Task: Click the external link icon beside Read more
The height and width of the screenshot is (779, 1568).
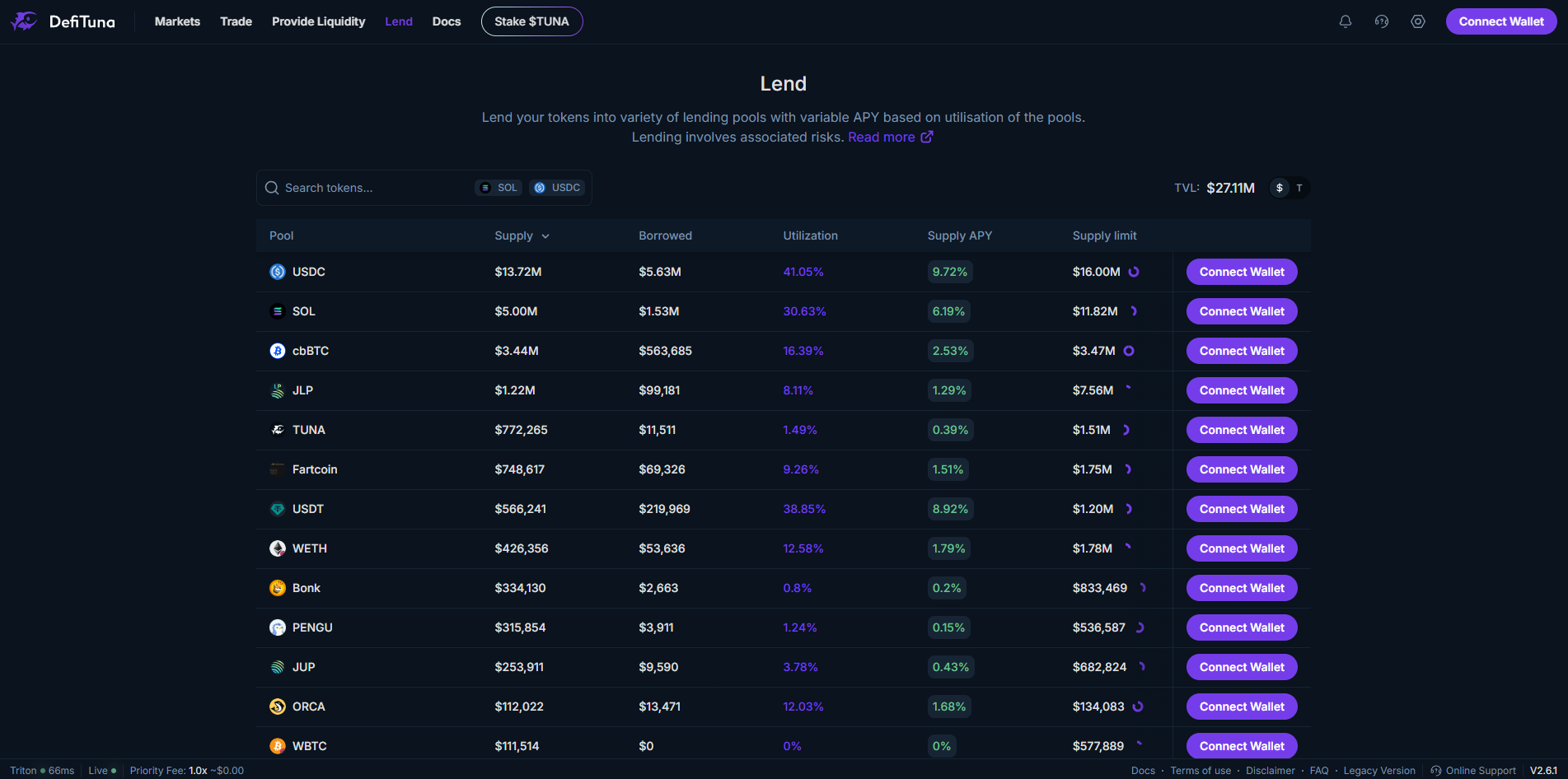Action: 927,137
